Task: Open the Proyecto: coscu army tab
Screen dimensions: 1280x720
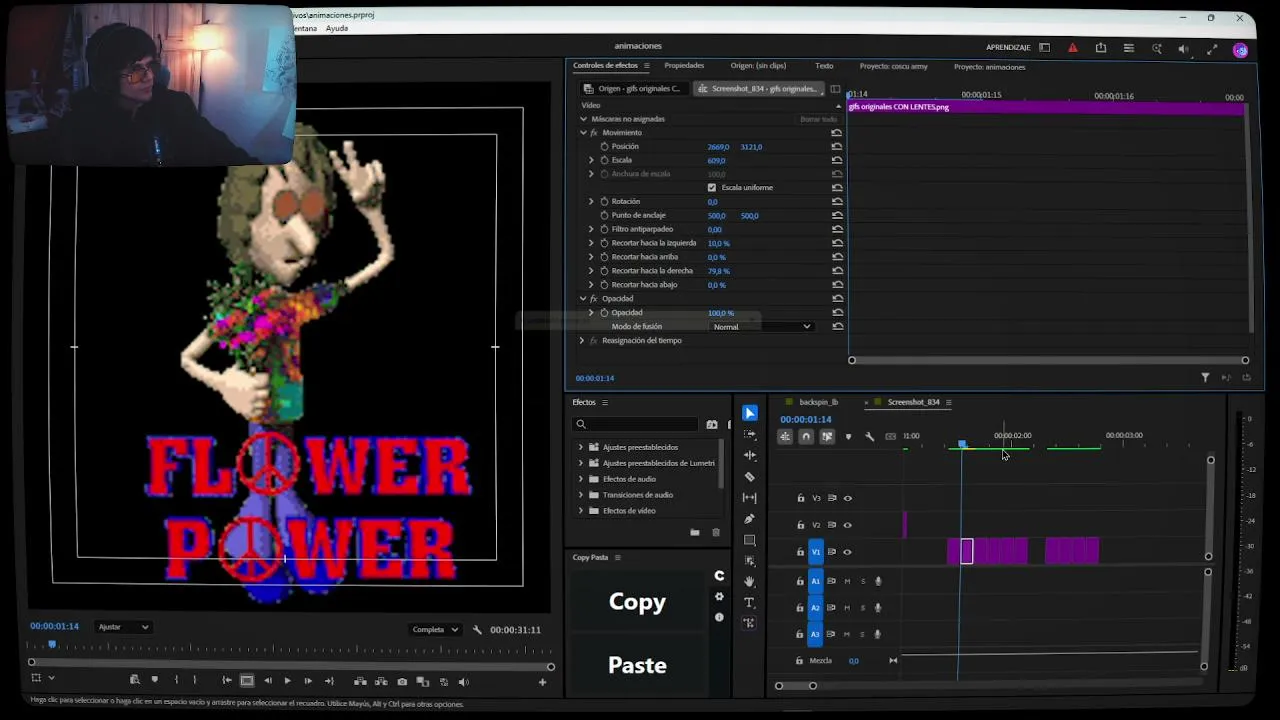Action: click(893, 67)
